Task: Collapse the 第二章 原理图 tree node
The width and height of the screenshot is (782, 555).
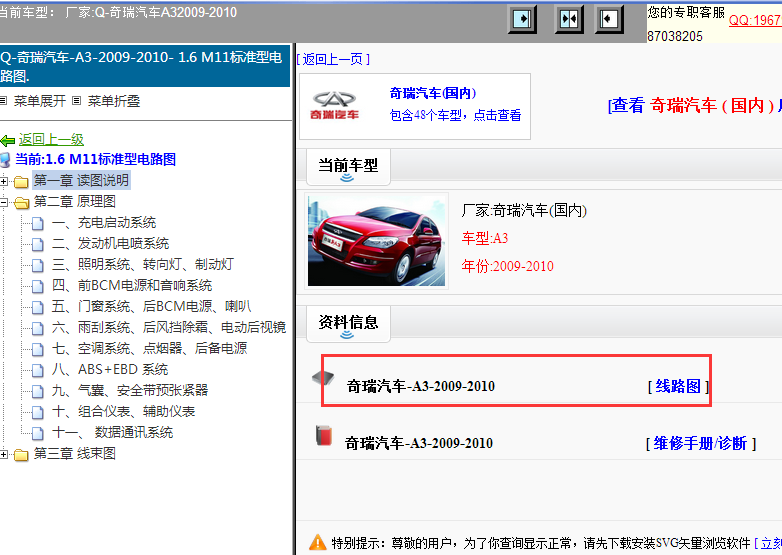Action: coord(4,202)
